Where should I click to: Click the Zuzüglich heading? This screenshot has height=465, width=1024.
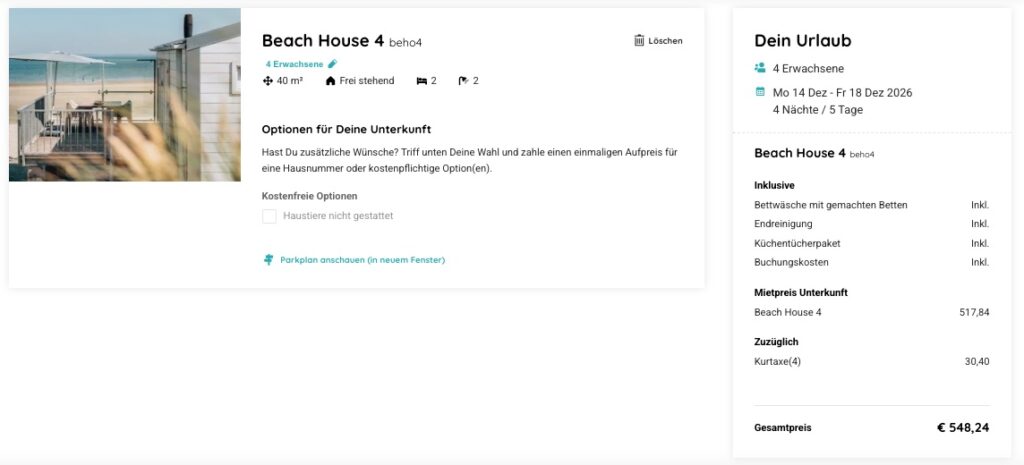(x=776, y=342)
